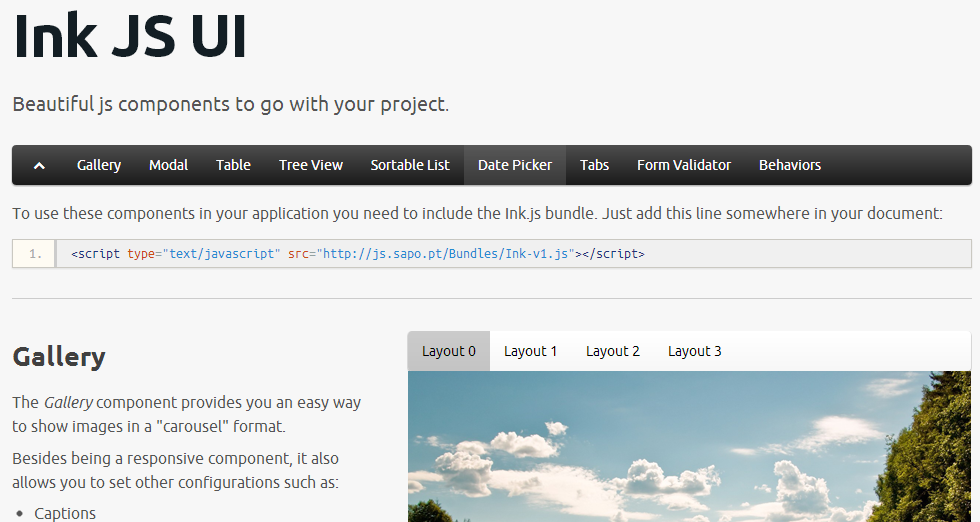Open Sortable List in the nav bar
This screenshot has height=522, width=980.
[410, 165]
